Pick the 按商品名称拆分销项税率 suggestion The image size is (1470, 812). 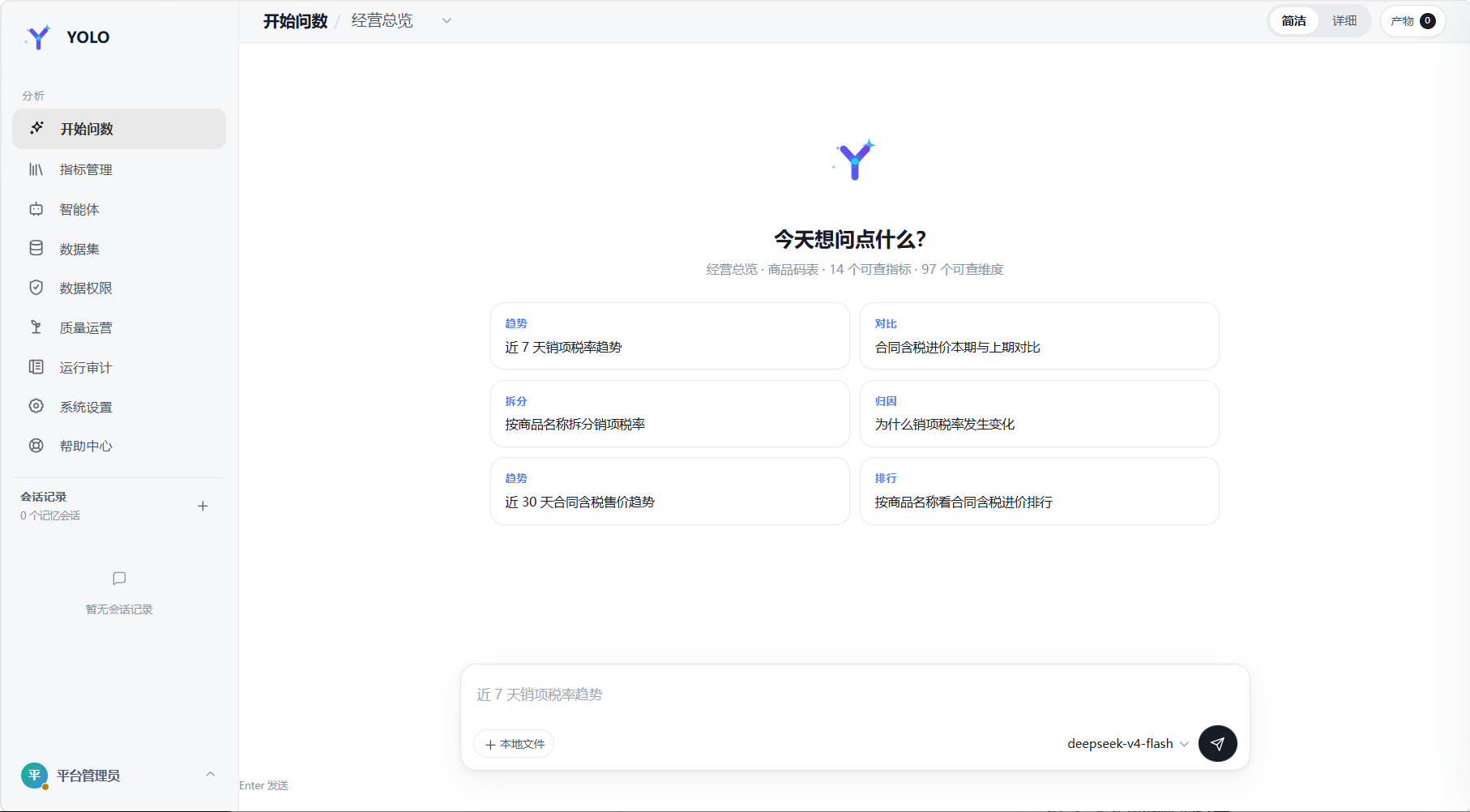(x=670, y=413)
